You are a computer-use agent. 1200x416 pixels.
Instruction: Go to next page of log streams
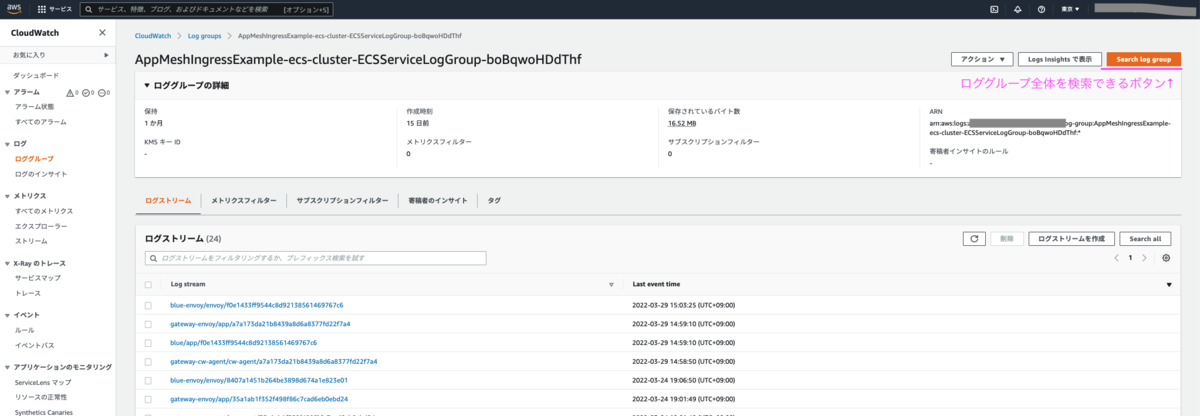point(1145,258)
